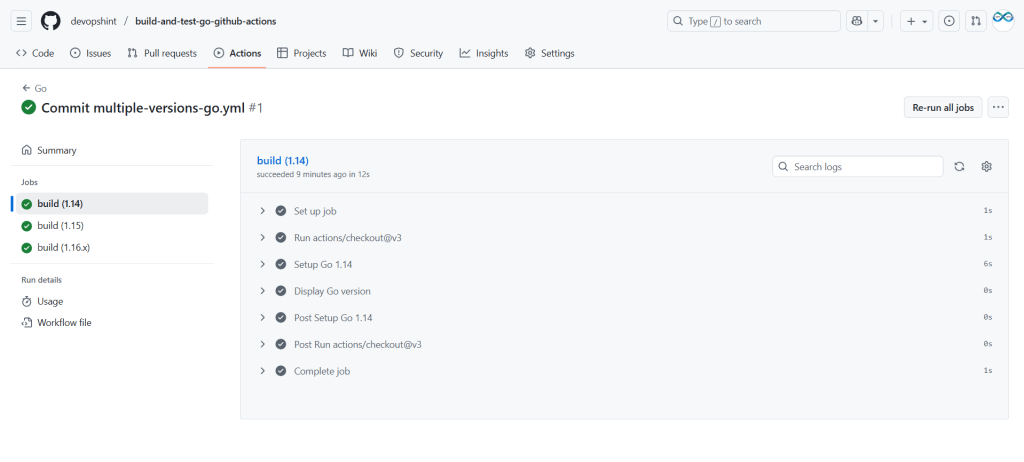The image size is (1024, 462).
Task: Open pull requests icon in top bar
Action: coord(976,21)
